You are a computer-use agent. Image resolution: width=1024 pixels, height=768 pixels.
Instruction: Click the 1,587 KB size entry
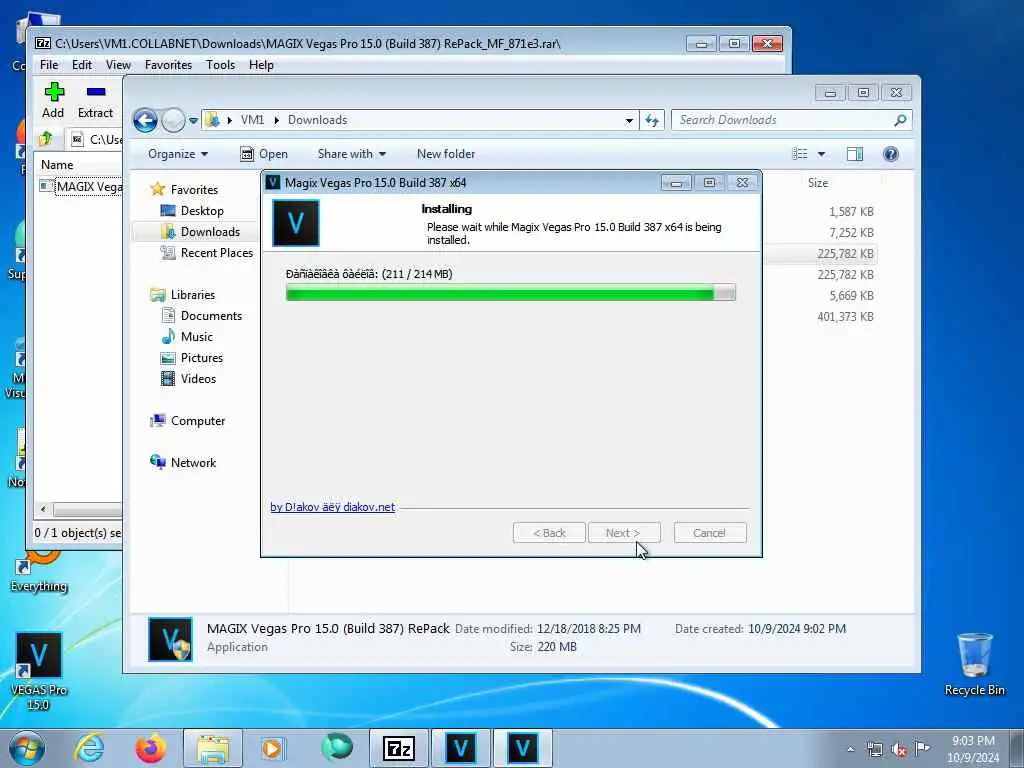[x=851, y=212]
